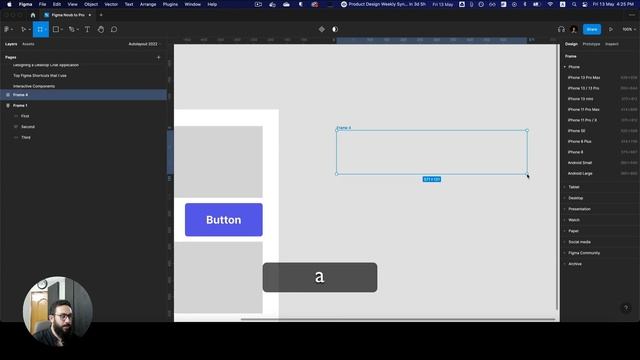
Task: Click the blue Share button
Action: (592, 29)
